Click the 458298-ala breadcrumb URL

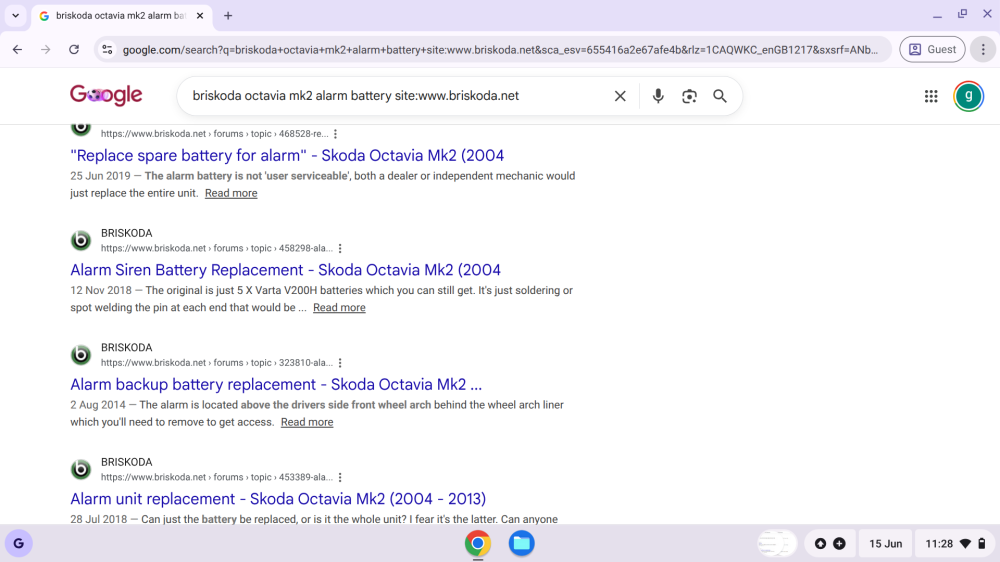[x=217, y=248]
